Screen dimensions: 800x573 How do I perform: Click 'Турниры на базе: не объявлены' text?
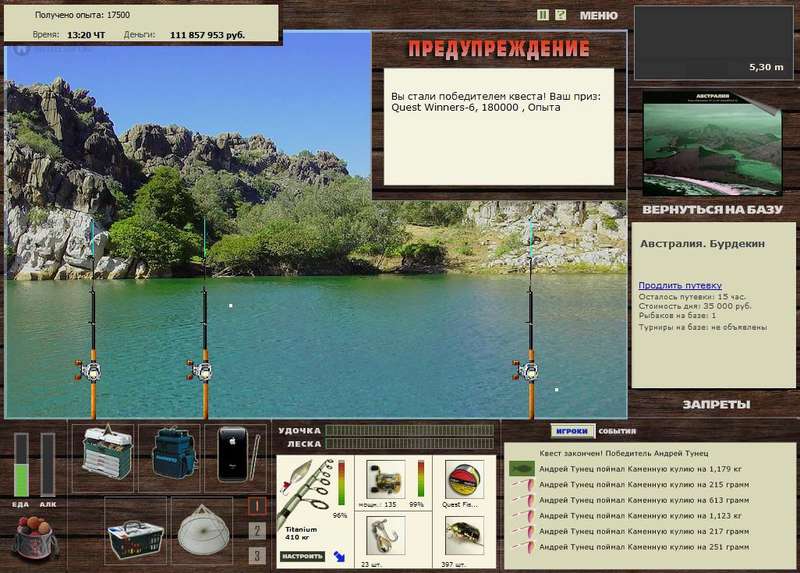tap(703, 327)
